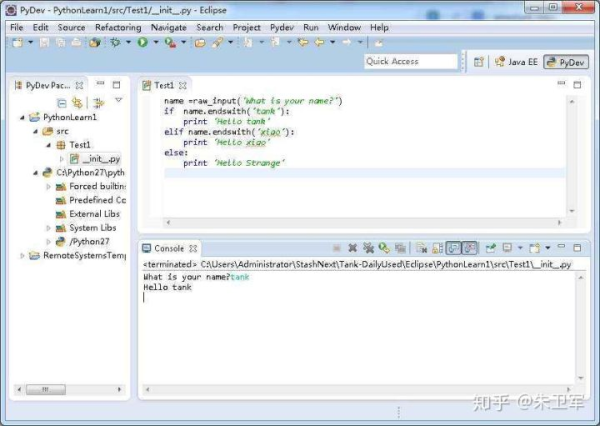Click the Package Explorer horizontal scrollbar thumb

coord(46,389)
